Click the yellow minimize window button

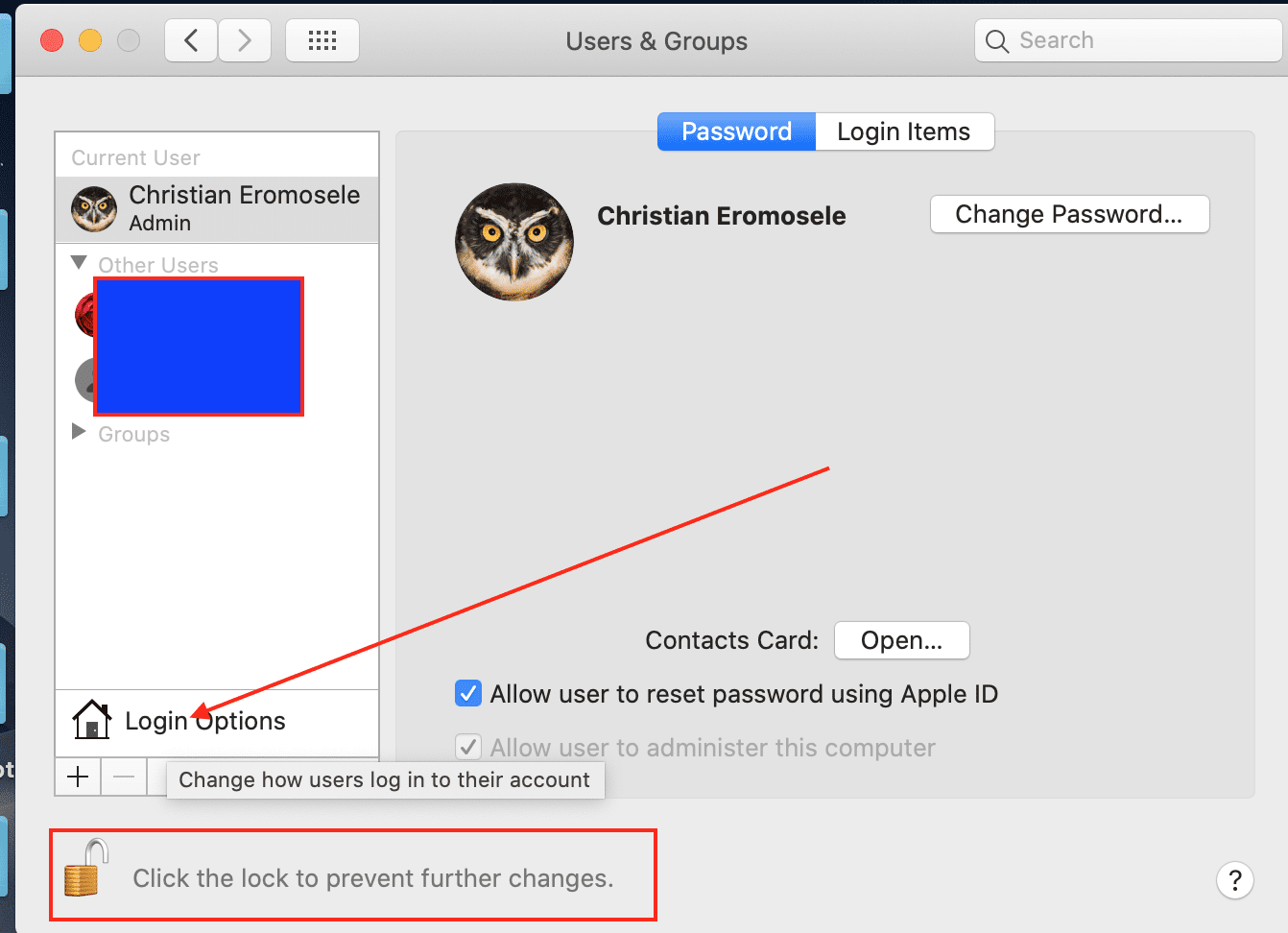(90, 40)
